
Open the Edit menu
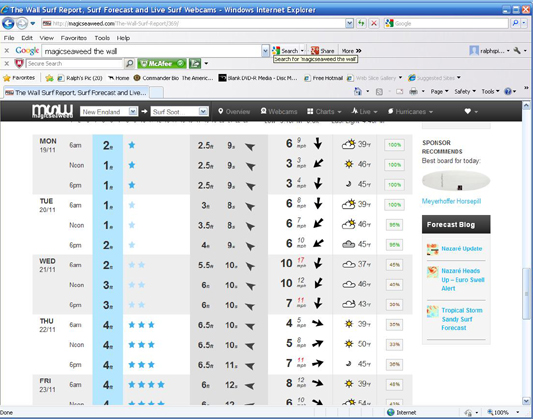point(27,38)
